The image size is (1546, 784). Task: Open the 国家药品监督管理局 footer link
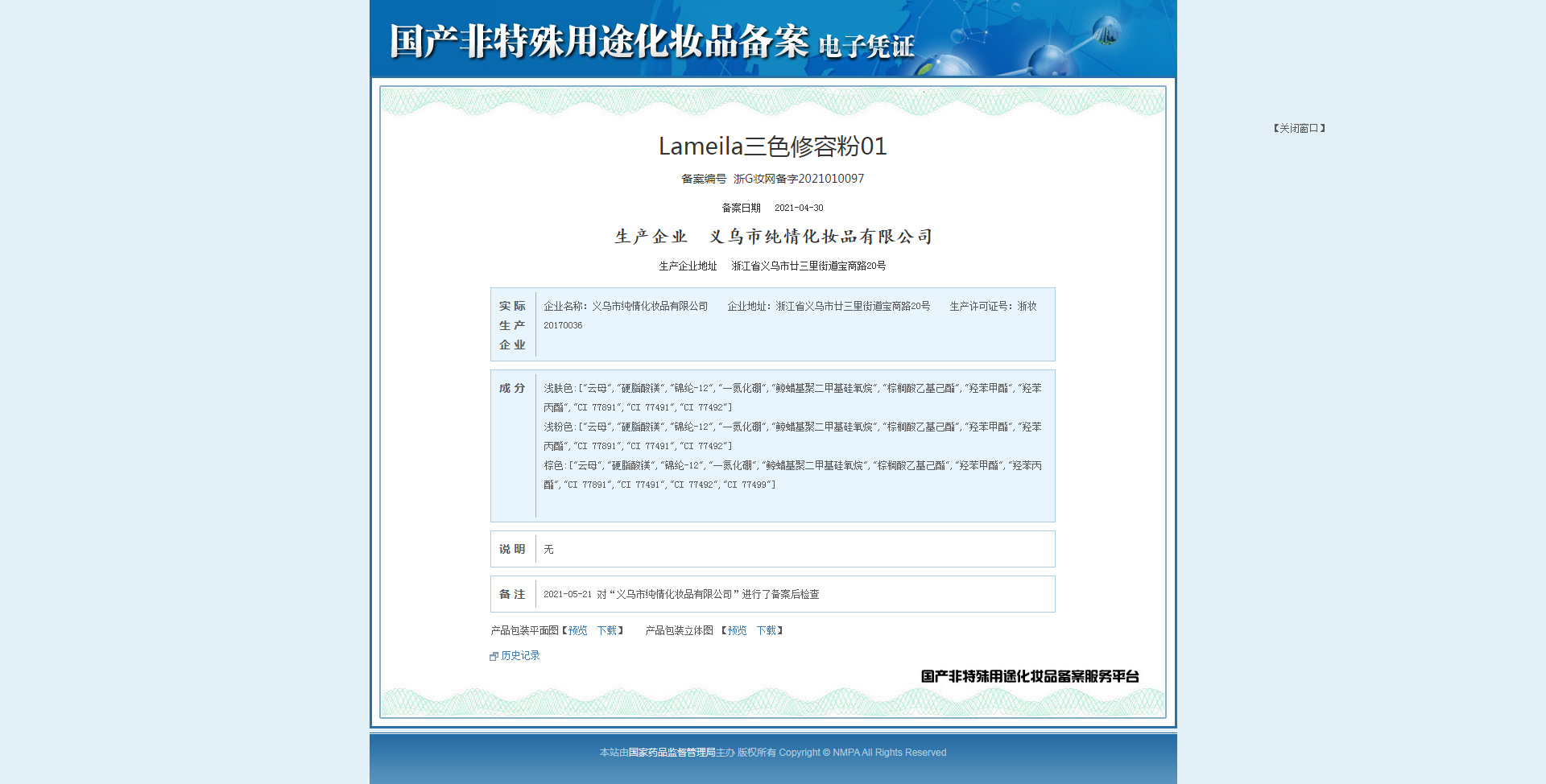(x=672, y=753)
